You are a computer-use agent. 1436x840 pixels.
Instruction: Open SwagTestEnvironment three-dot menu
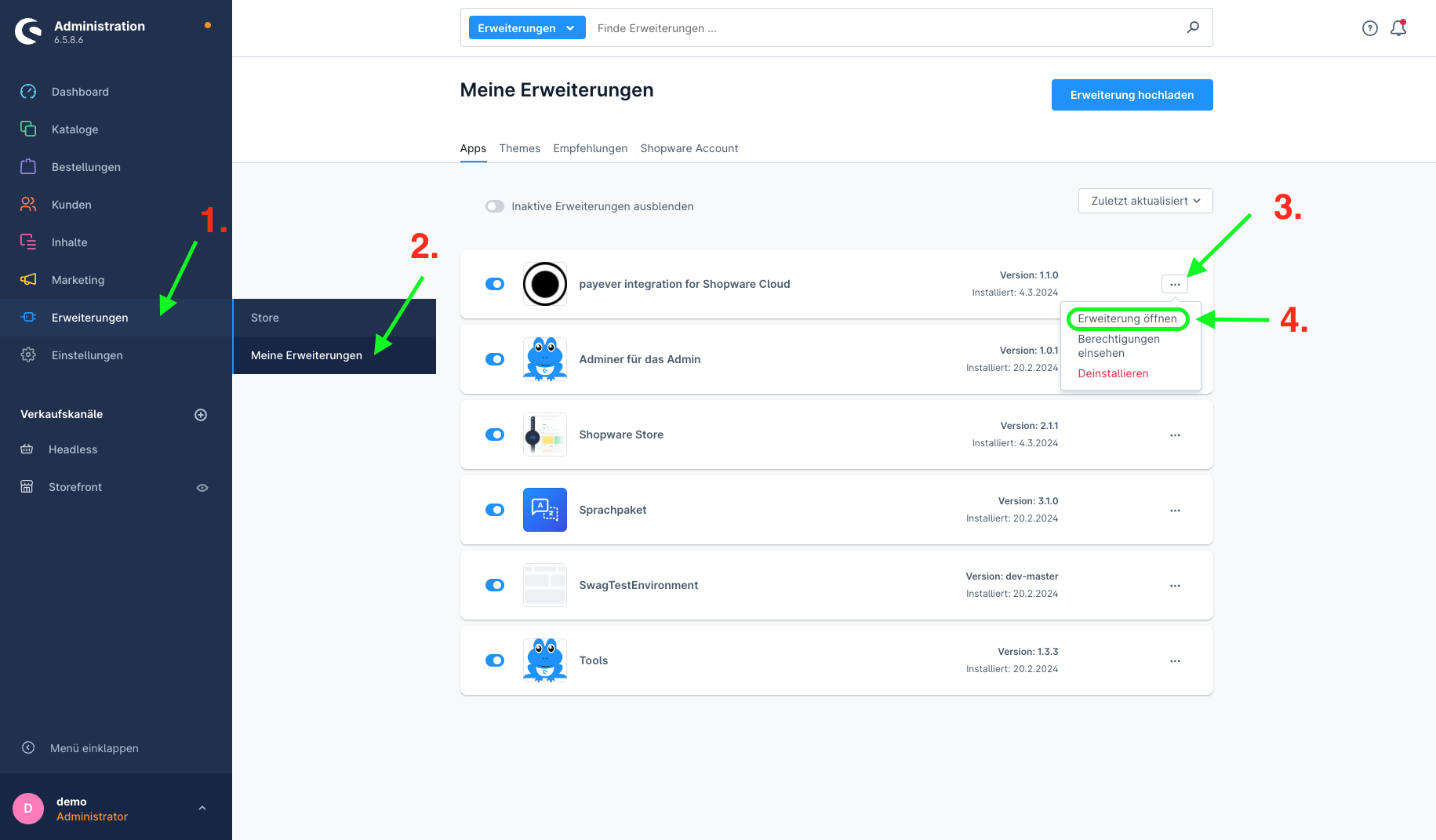pyautogui.click(x=1175, y=586)
